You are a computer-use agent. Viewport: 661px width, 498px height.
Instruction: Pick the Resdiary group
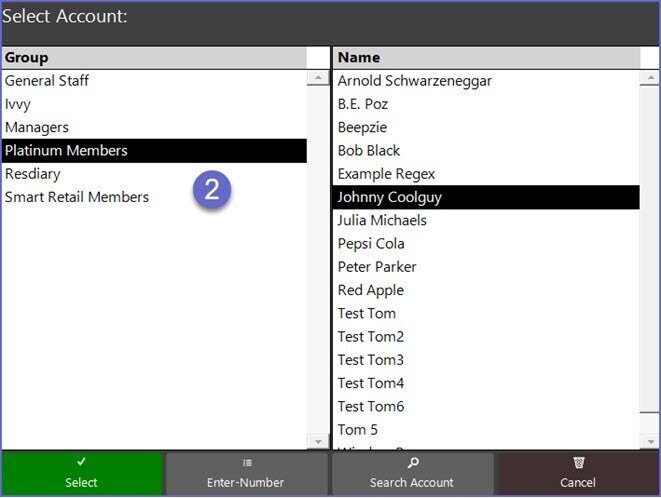point(33,174)
